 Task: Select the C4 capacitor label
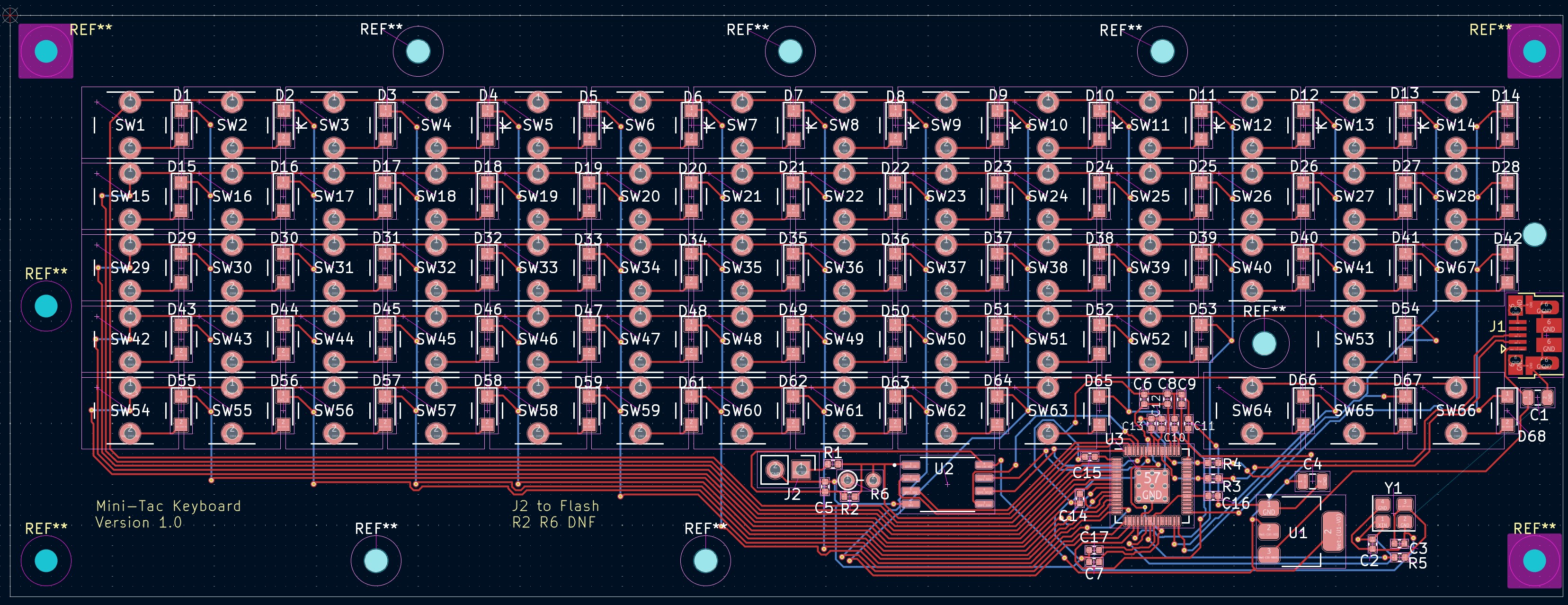click(x=1312, y=464)
